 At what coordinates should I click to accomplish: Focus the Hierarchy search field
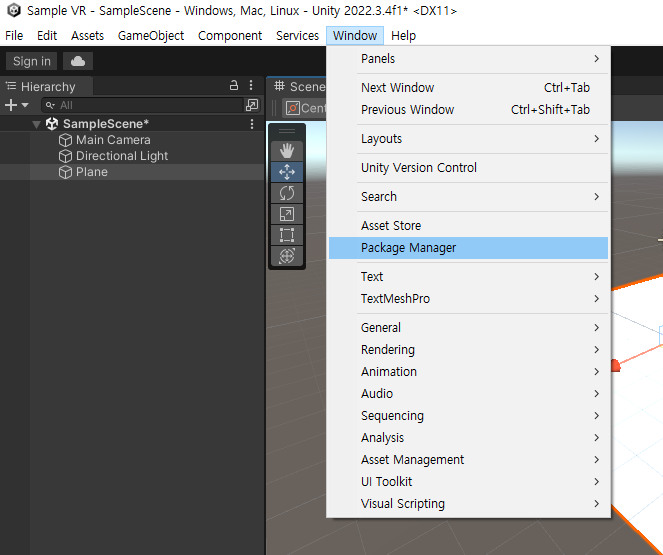(x=142, y=105)
